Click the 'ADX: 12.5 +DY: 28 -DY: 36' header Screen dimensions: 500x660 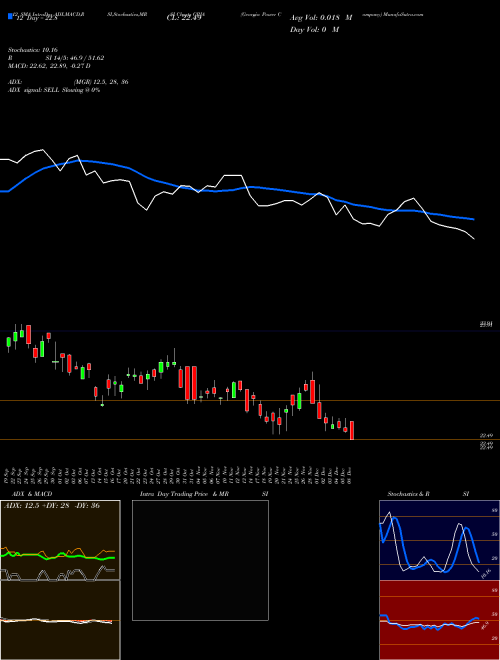tap(52, 506)
